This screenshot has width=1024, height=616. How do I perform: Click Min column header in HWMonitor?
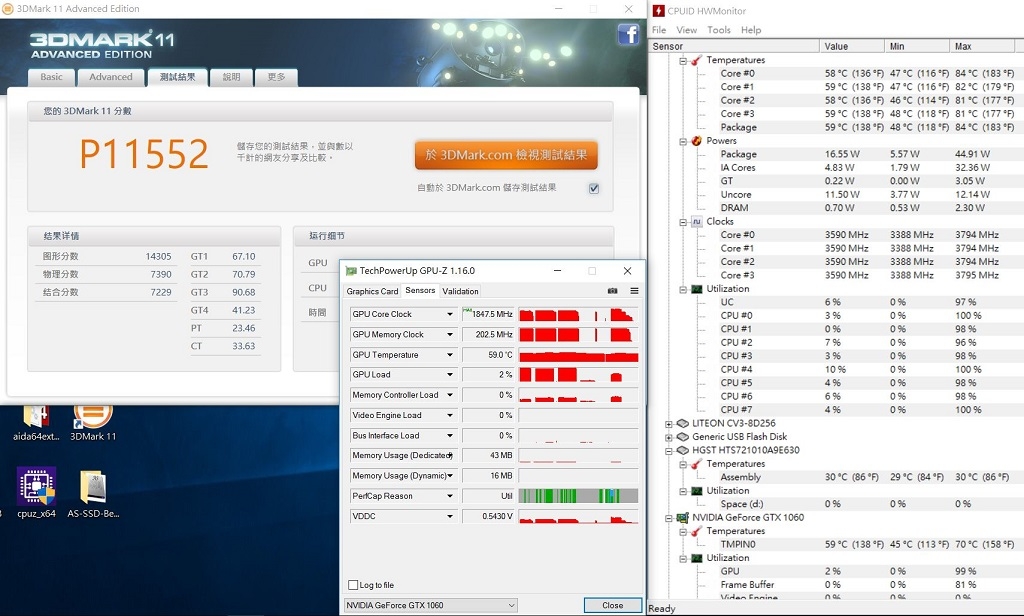(917, 46)
